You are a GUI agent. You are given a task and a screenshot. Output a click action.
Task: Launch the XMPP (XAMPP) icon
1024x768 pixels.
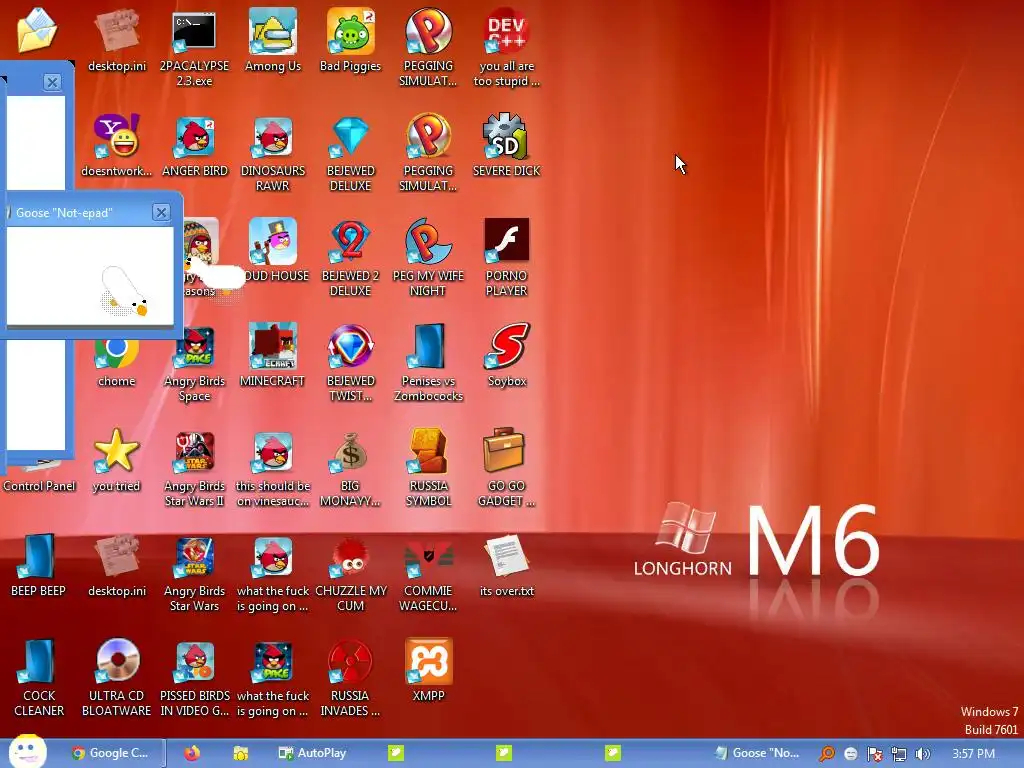pos(428,662)
